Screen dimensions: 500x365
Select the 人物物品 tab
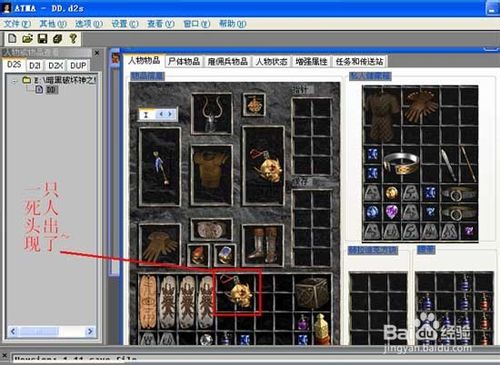click(144, 61)
